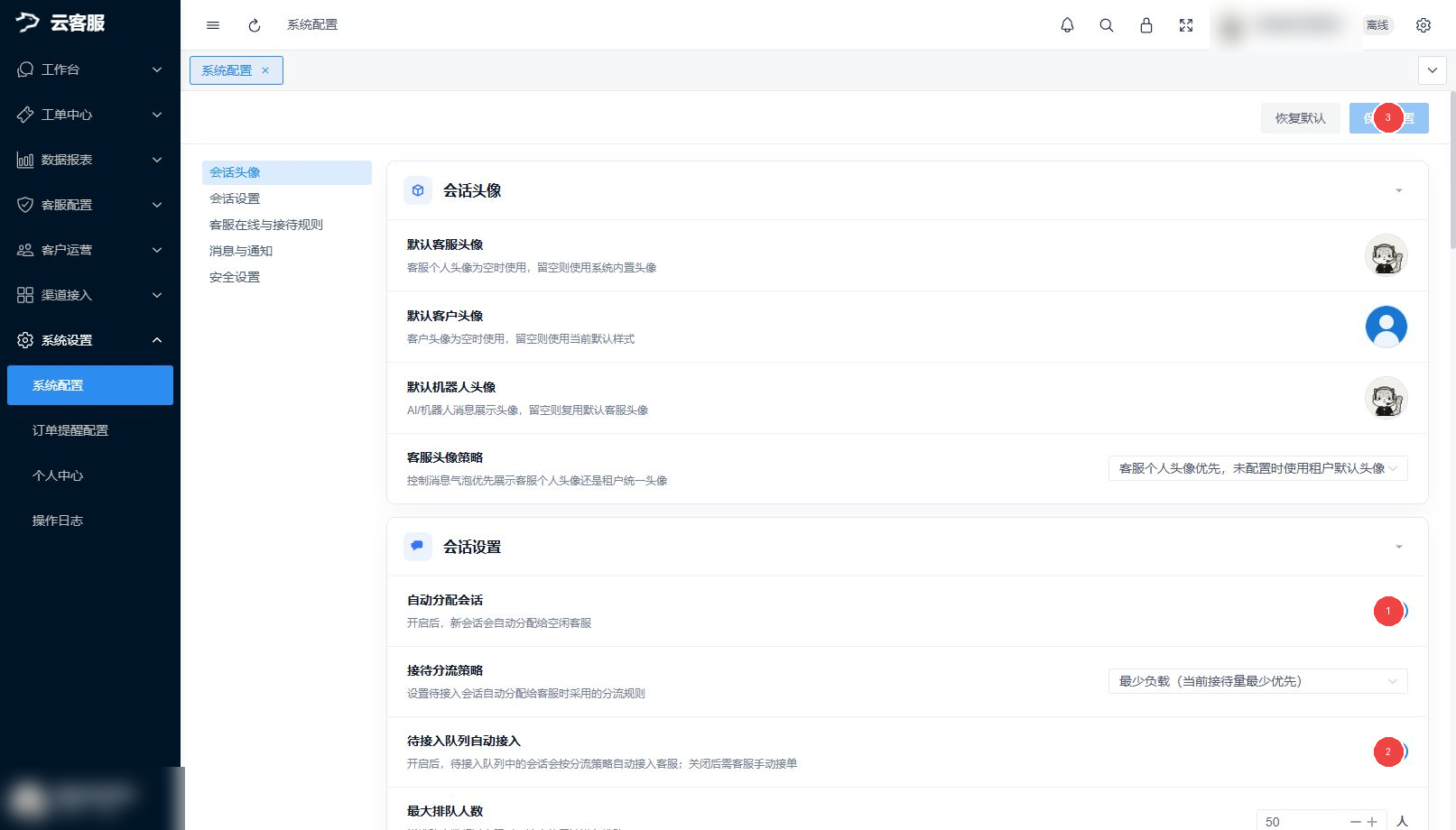Close the 系统配置 tab with its x
Image resolution: width=1456 pixels, height=830 pixels.
tap(265, 70)
